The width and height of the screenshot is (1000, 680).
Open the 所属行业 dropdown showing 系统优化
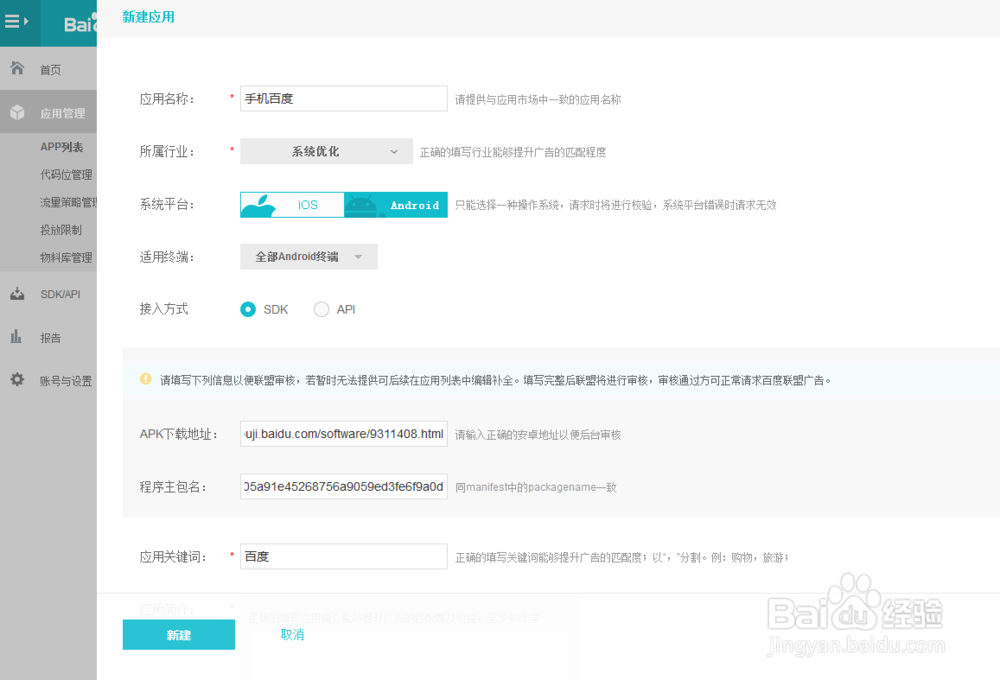coord(325,150)
